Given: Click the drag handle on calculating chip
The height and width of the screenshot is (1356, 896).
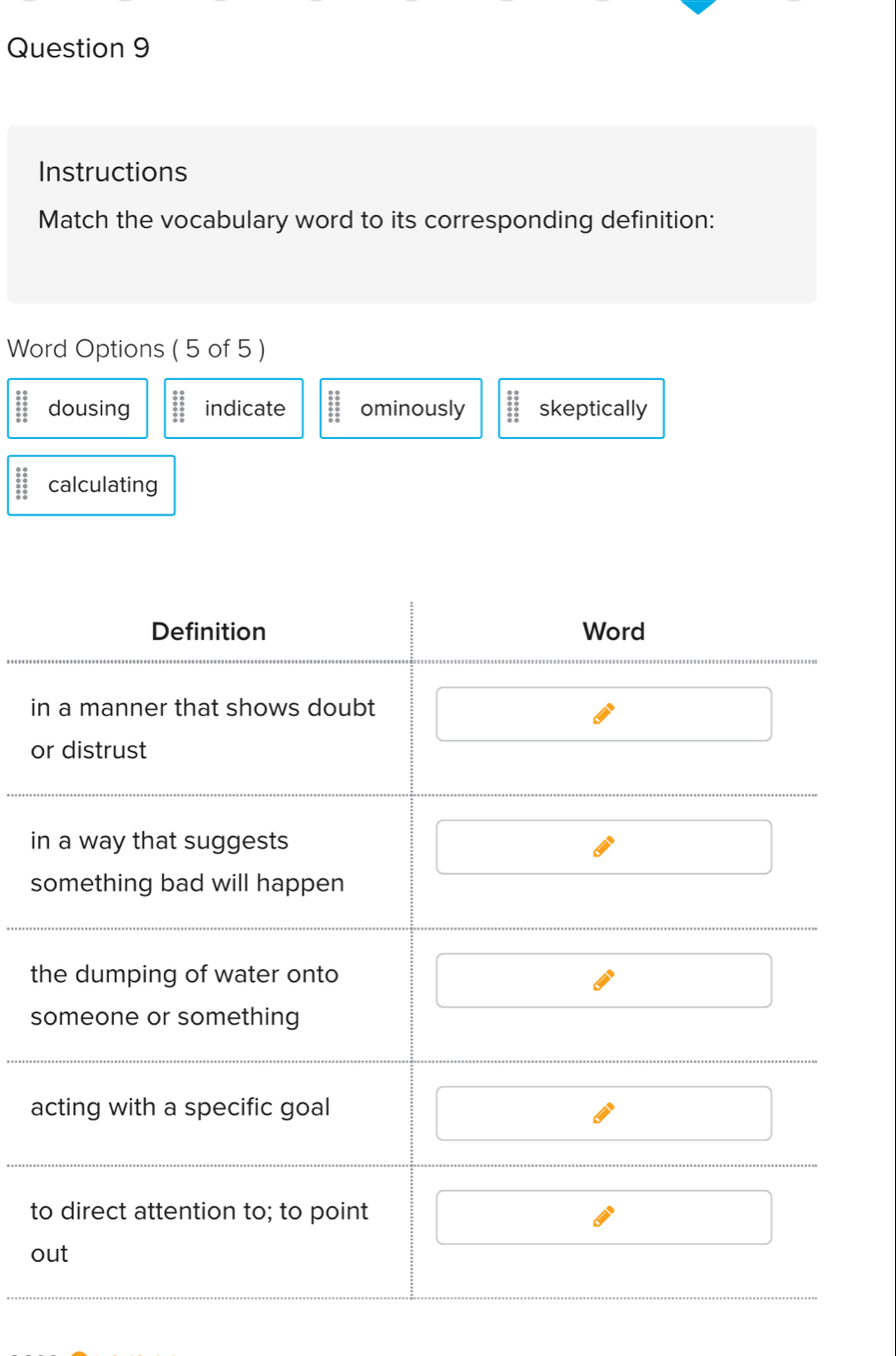Looking at the screenshot, I should pos(23,484).
